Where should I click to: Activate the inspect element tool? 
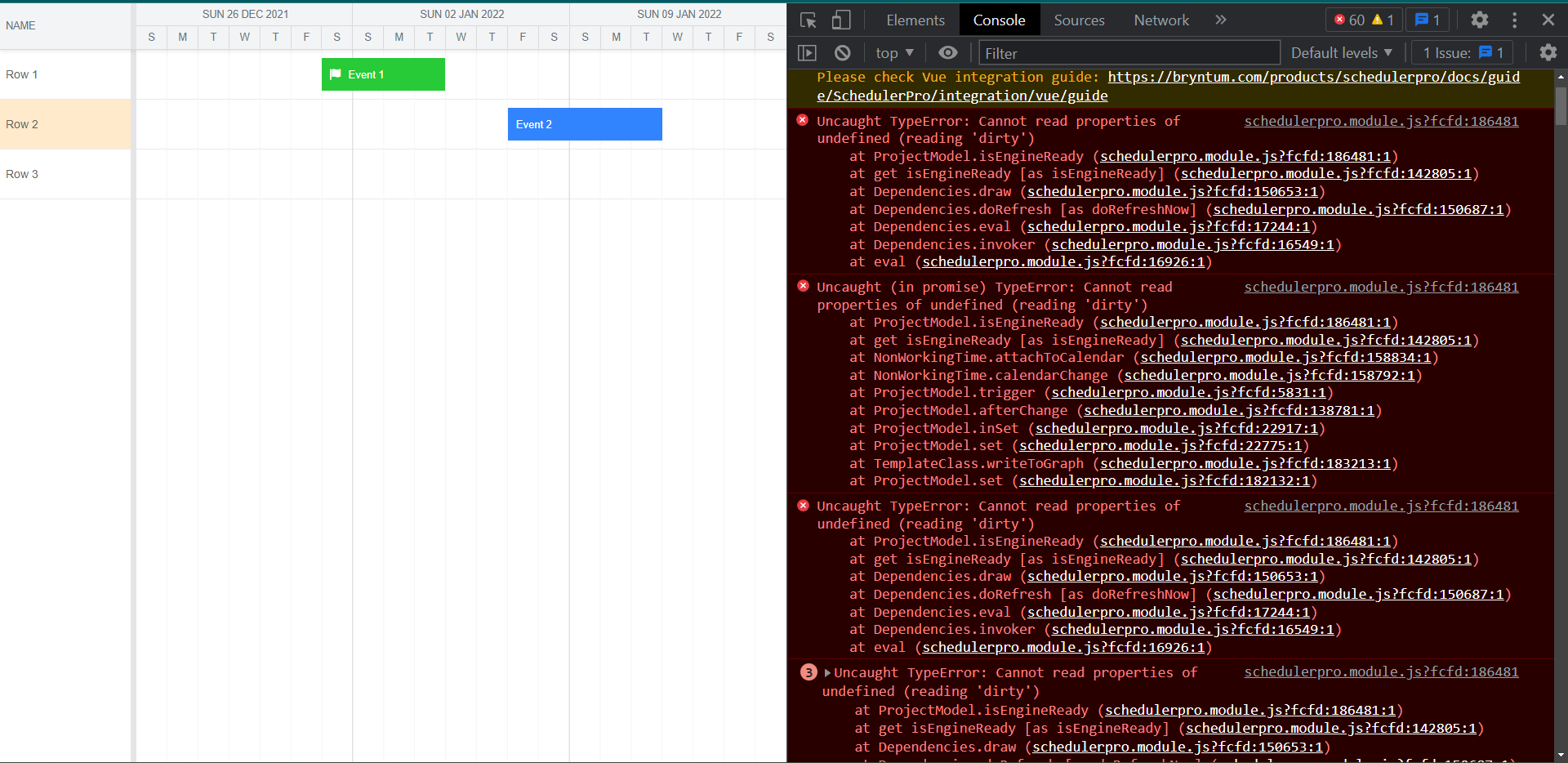pyautogui.click(x=808, y=20)
